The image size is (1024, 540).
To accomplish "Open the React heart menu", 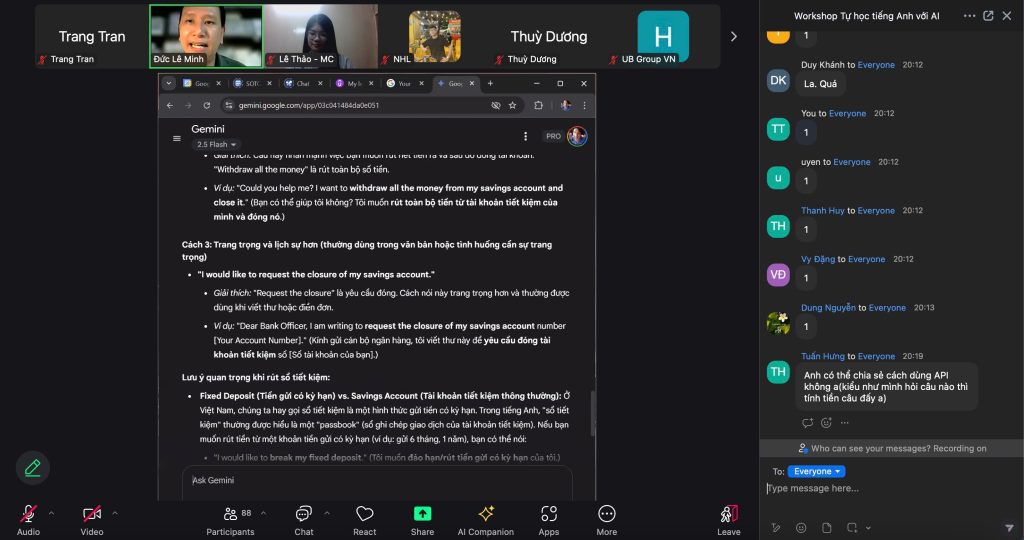I will click(x=364, y=520).
